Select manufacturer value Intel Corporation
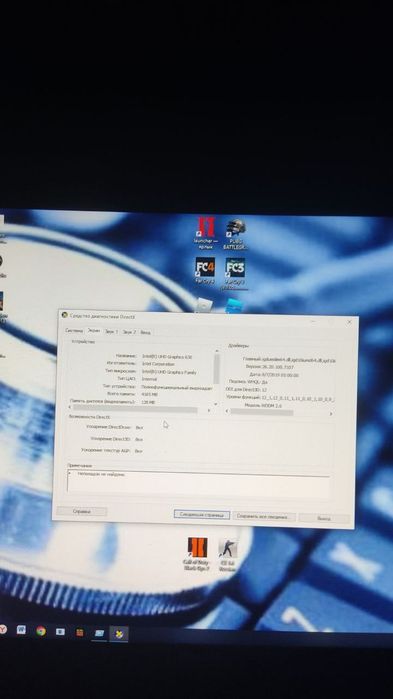Viewport: 393px width, 699px height. click(x=158, y=365)
